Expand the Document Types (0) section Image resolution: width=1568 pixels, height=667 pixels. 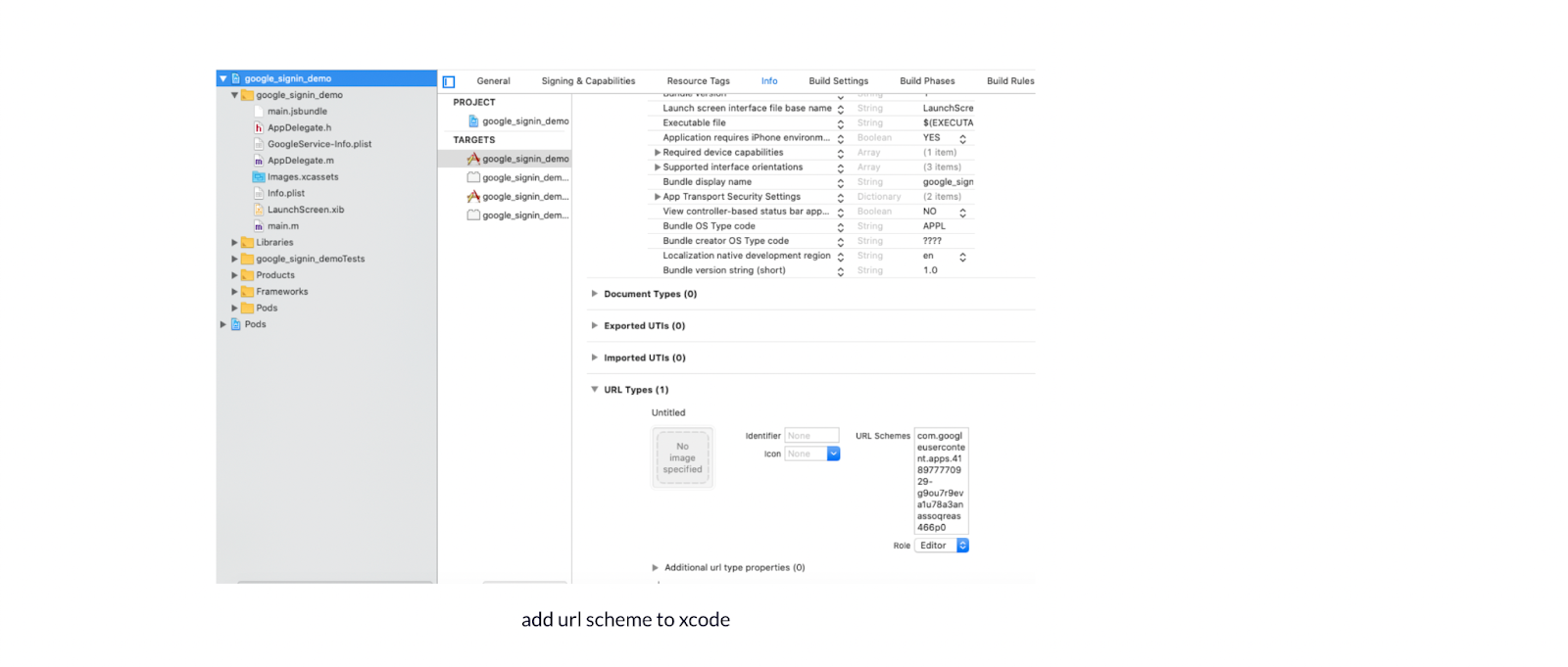[595, 294]
